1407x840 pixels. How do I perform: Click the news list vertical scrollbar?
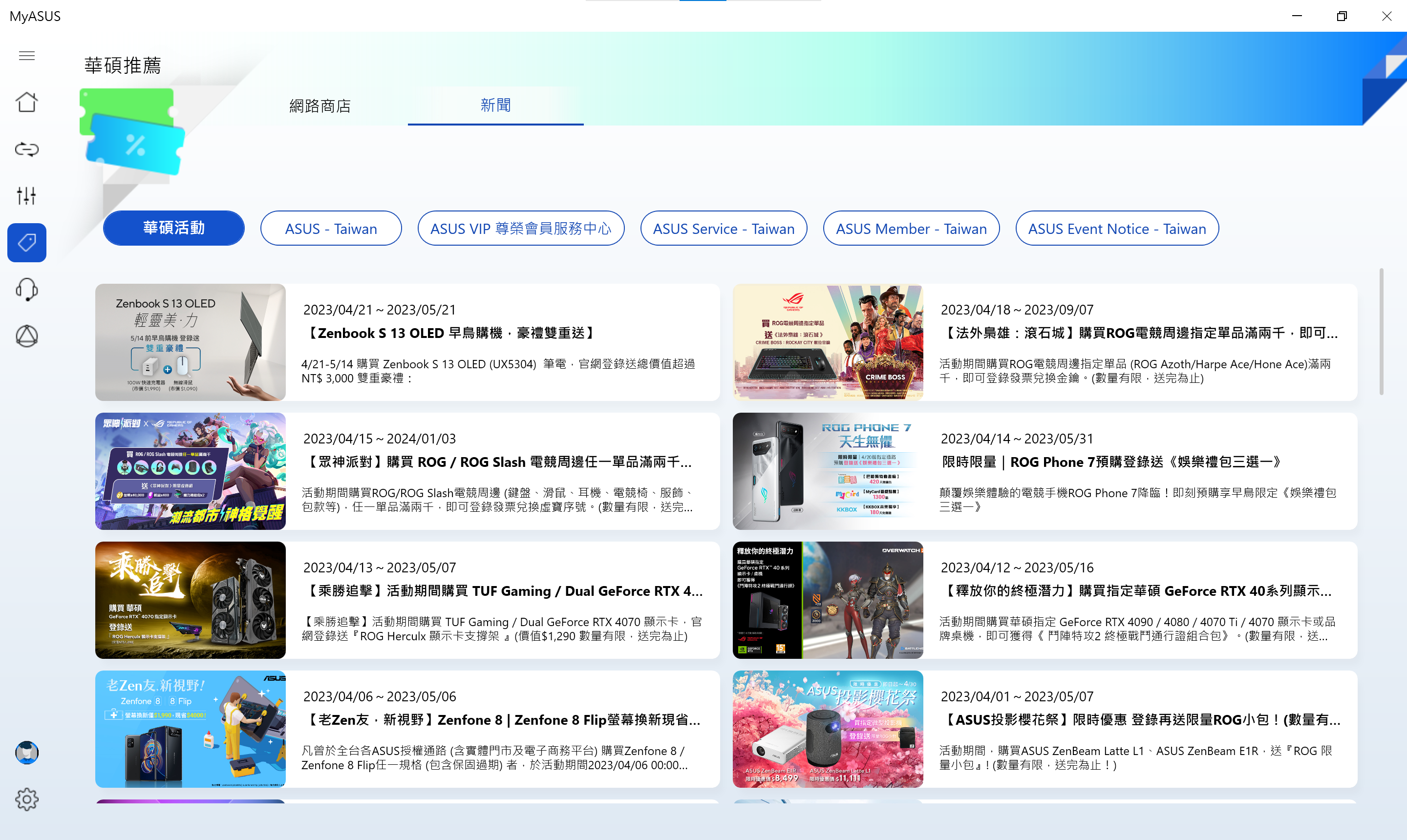click(x=1382, y=332)
